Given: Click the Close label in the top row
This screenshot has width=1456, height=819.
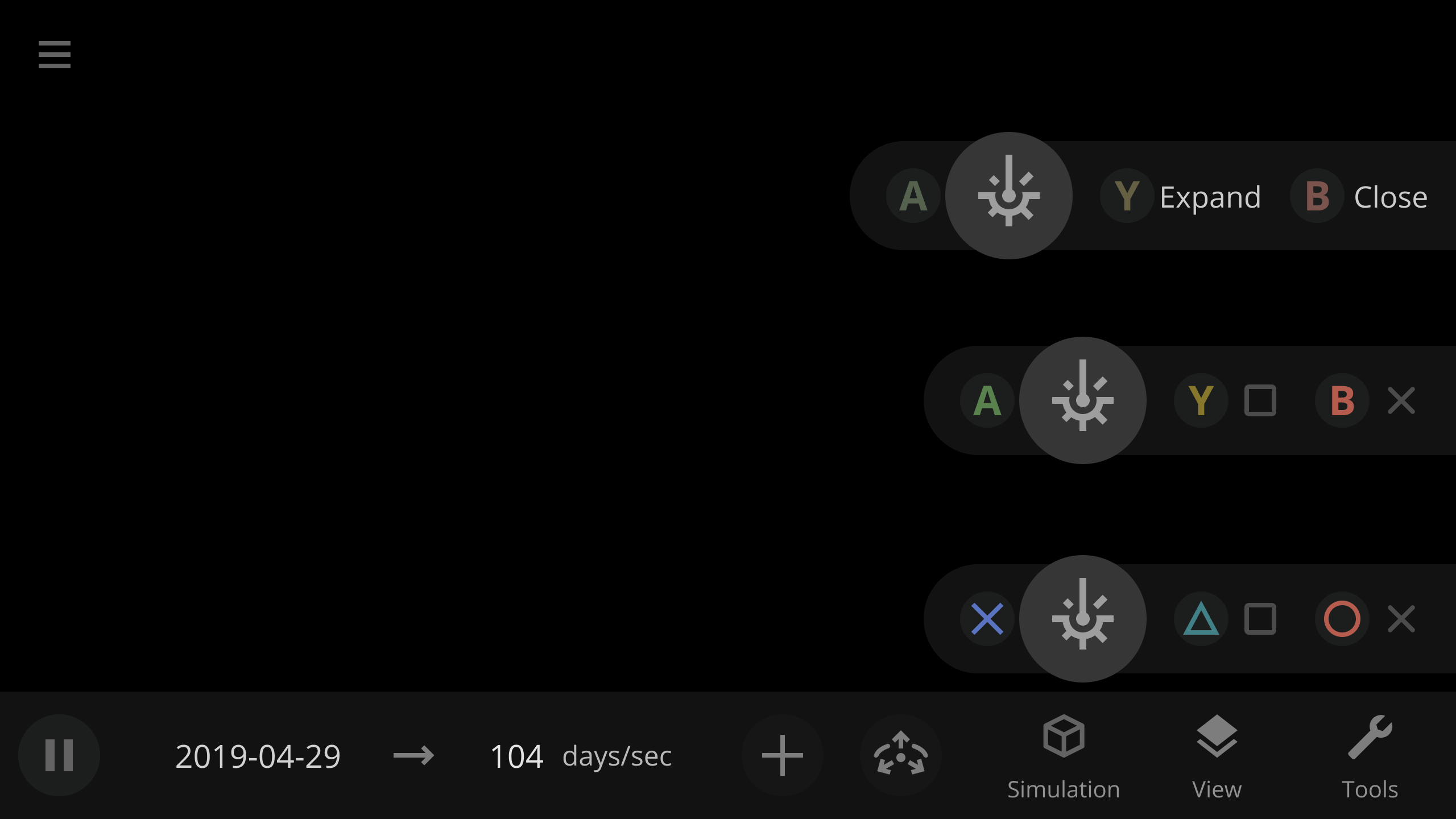Looking at the screenshot, I should point(1391,197).
